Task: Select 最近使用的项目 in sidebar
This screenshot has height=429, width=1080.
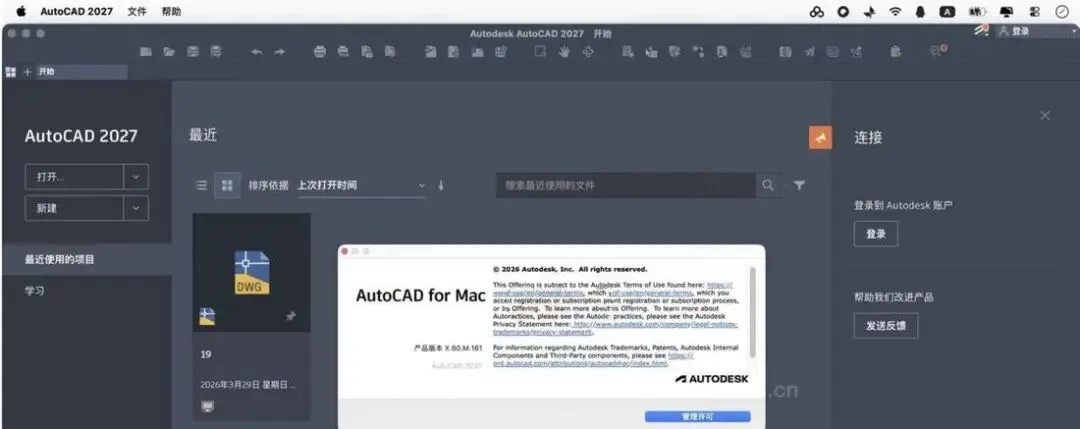Action: pyautogui.click(x=87, y=260)
